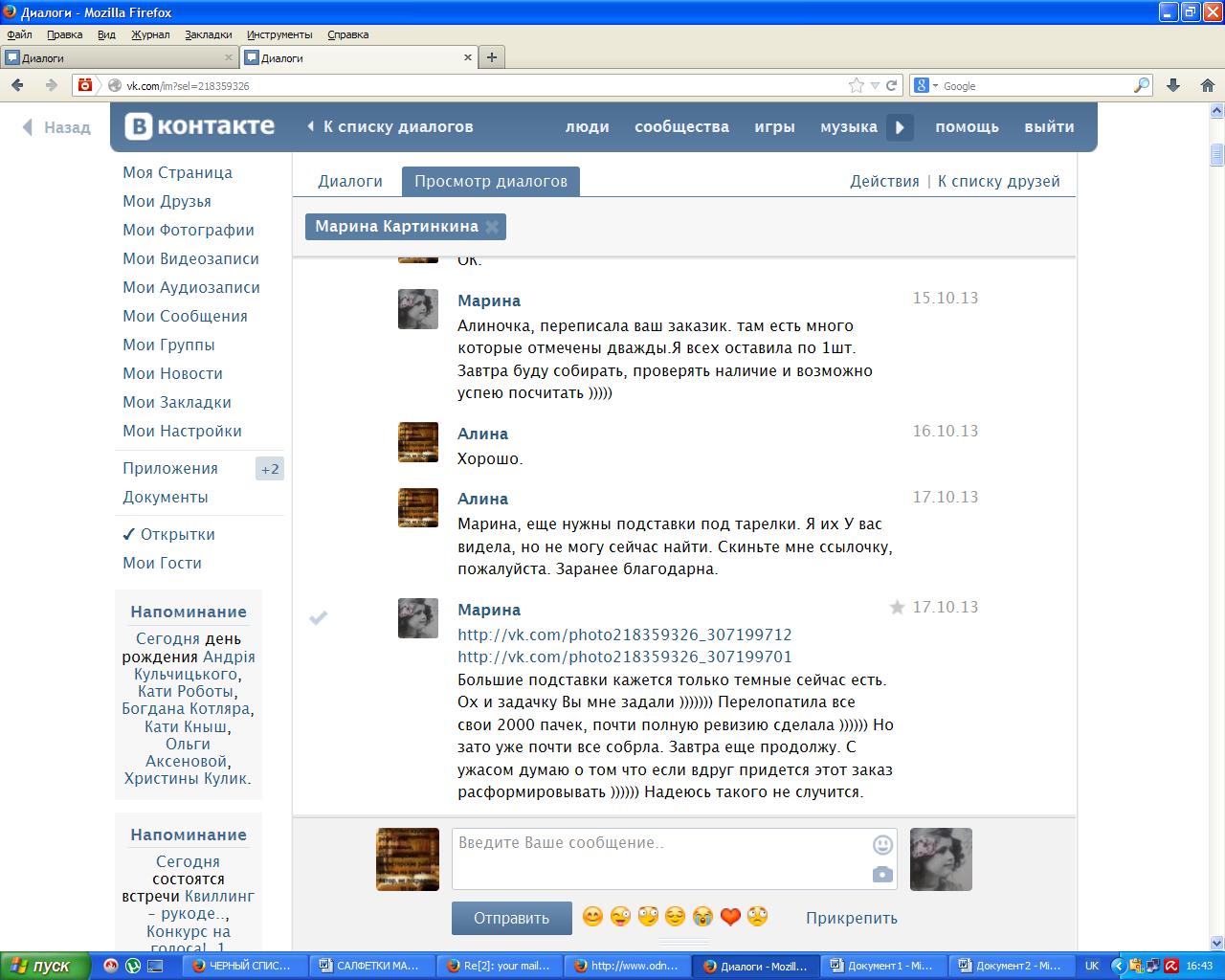Open the site identity icon in address bar

tap(115, 85)
